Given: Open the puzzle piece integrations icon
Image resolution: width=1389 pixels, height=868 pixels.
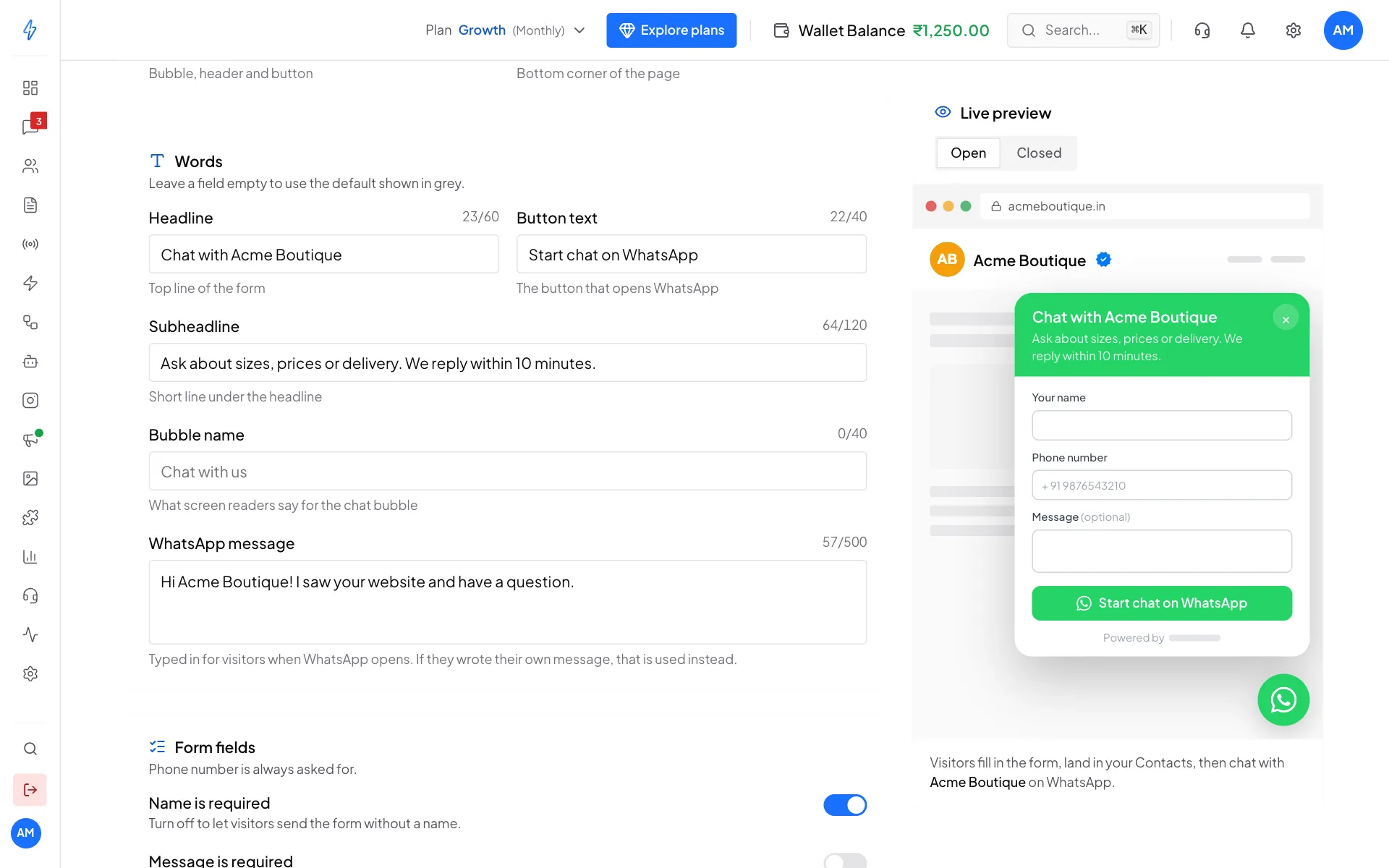Looking at the screenshot, I should 30,517.
